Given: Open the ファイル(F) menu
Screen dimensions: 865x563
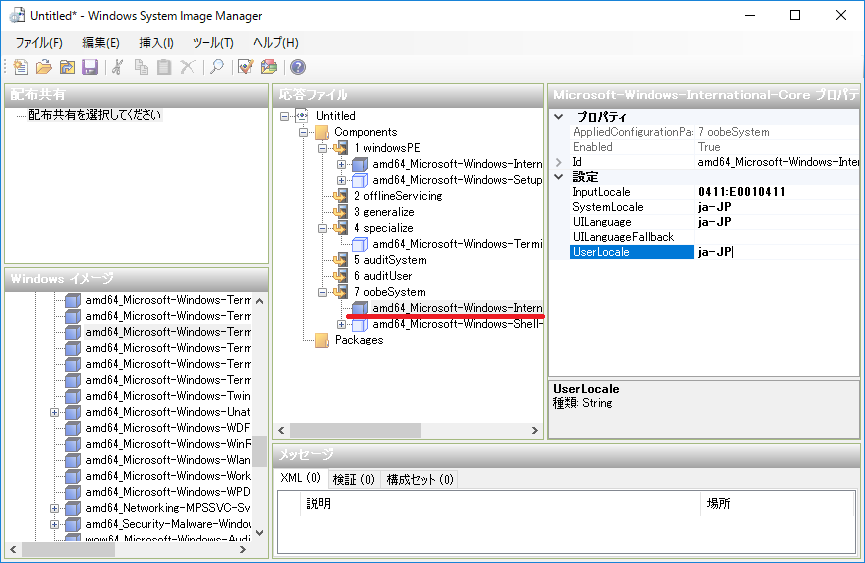Looking at the screenshot, I should coord(39,42).
